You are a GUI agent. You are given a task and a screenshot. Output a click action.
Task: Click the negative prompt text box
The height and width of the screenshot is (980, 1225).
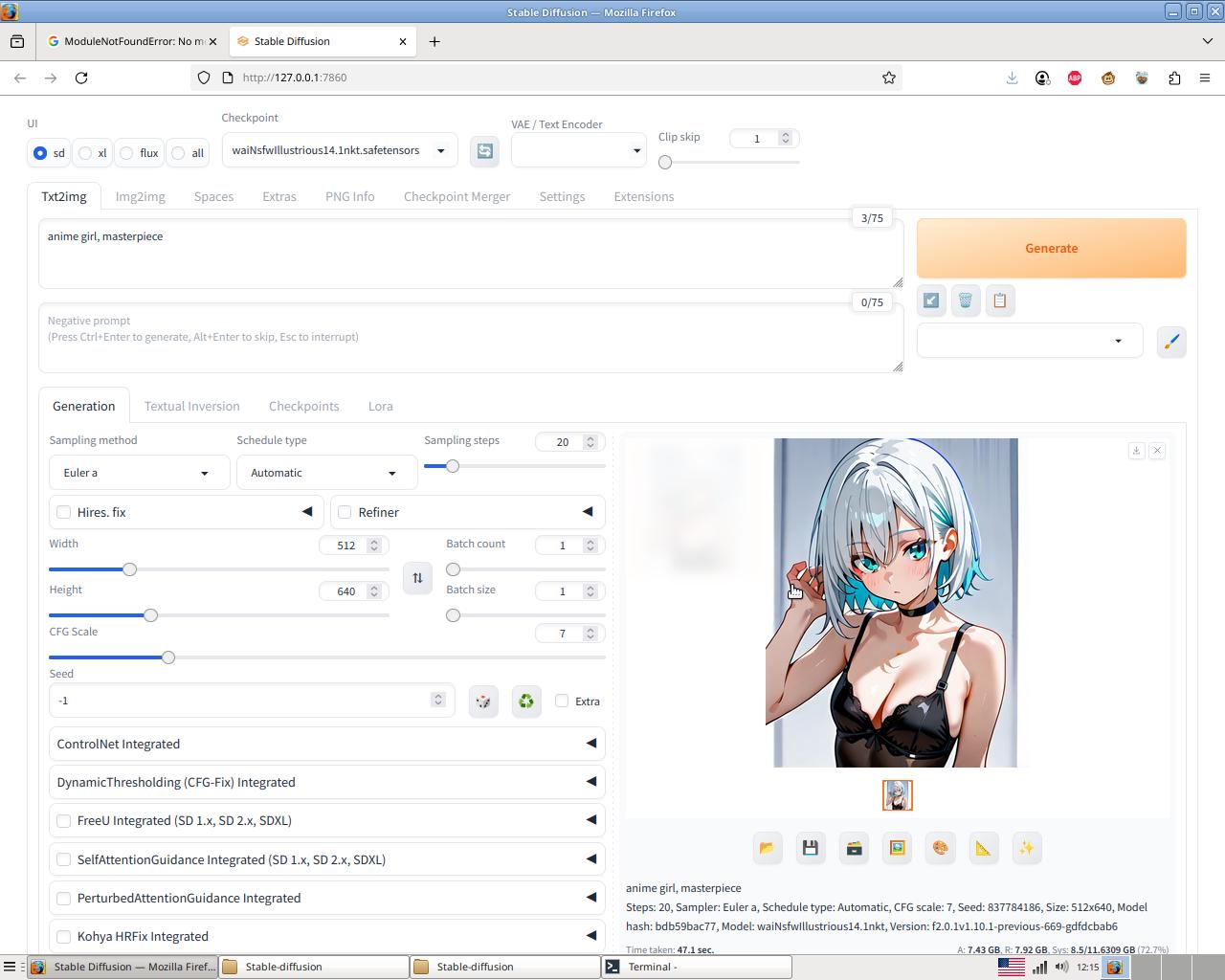tap(471, 339)
